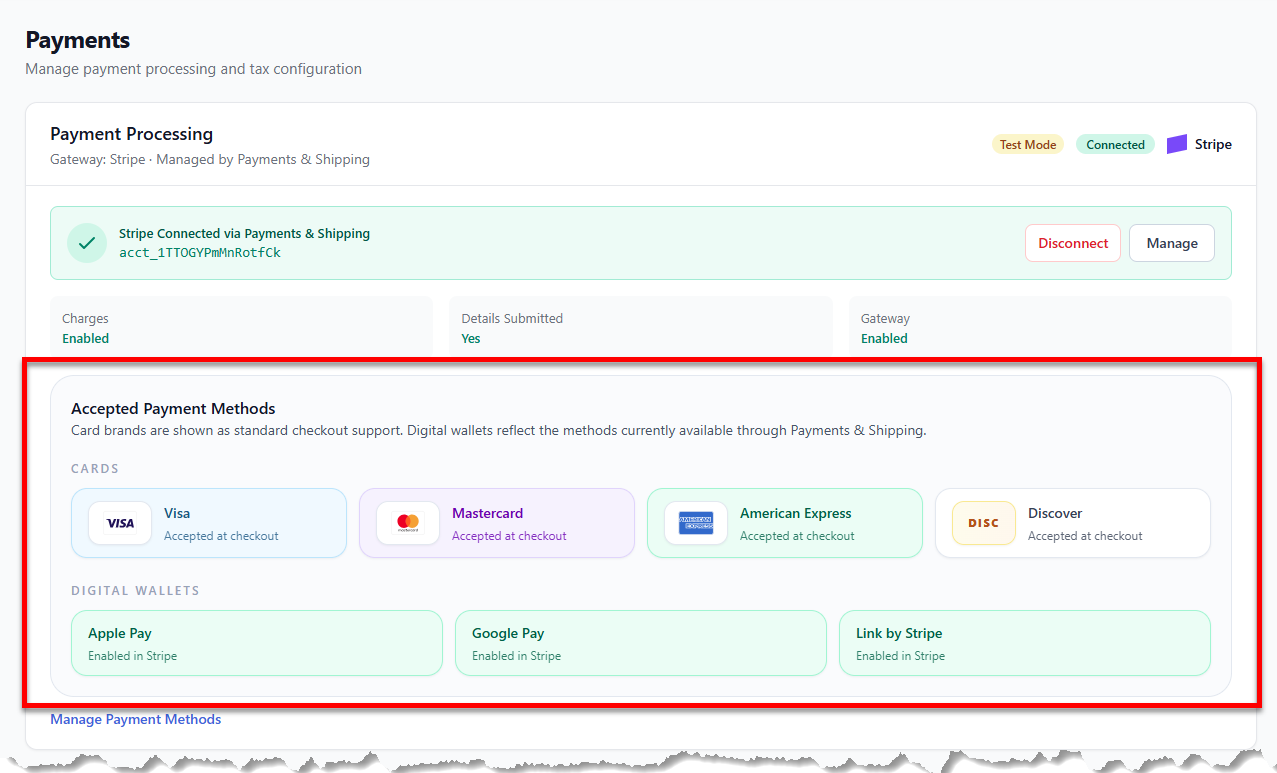Click the Mastercard name text
1277x773 pixels.
(x=487, y=513)
